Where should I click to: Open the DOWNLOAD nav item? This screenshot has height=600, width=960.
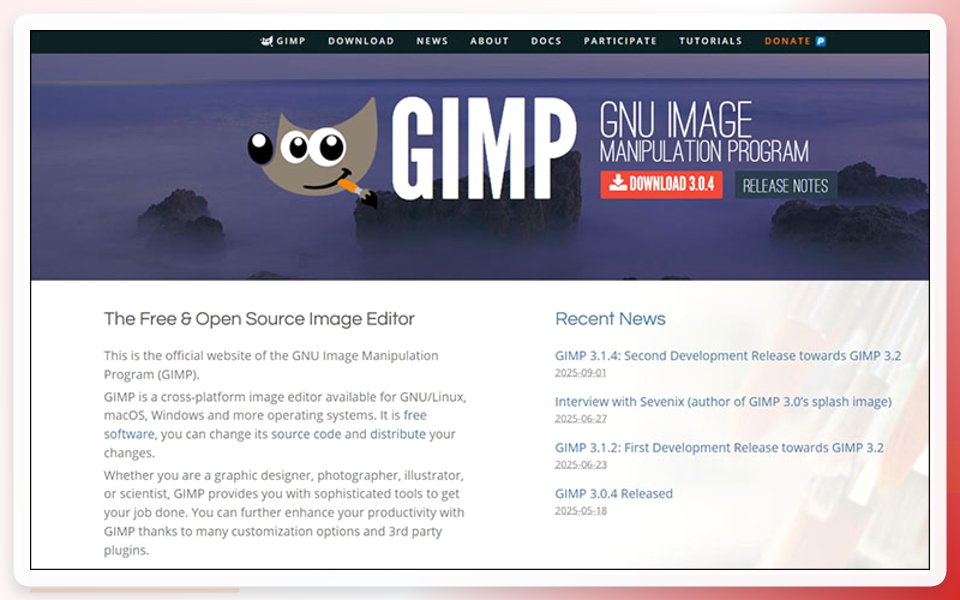(x=361, y=41)
